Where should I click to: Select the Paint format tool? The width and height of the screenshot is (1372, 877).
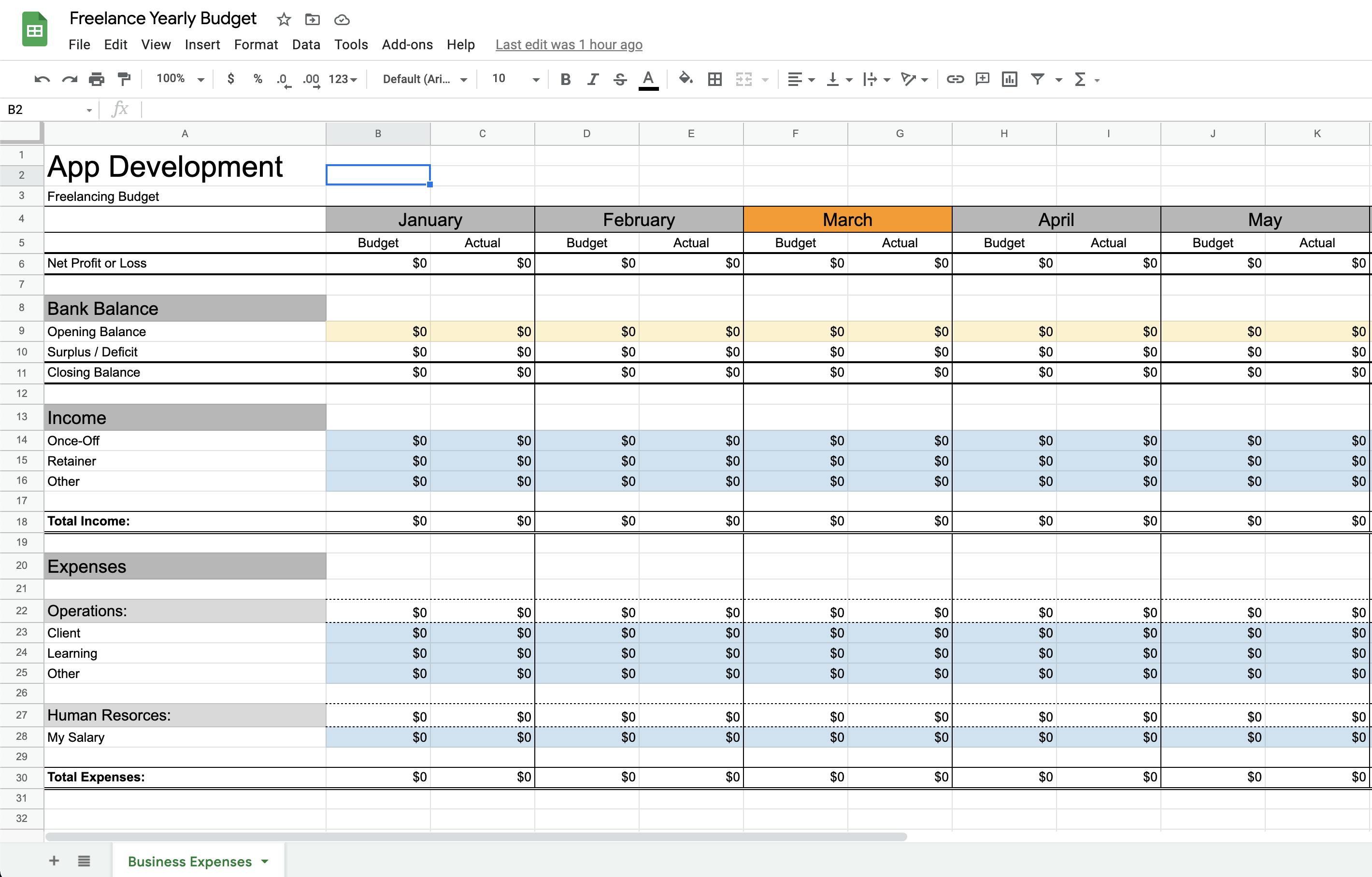(124, 79)
